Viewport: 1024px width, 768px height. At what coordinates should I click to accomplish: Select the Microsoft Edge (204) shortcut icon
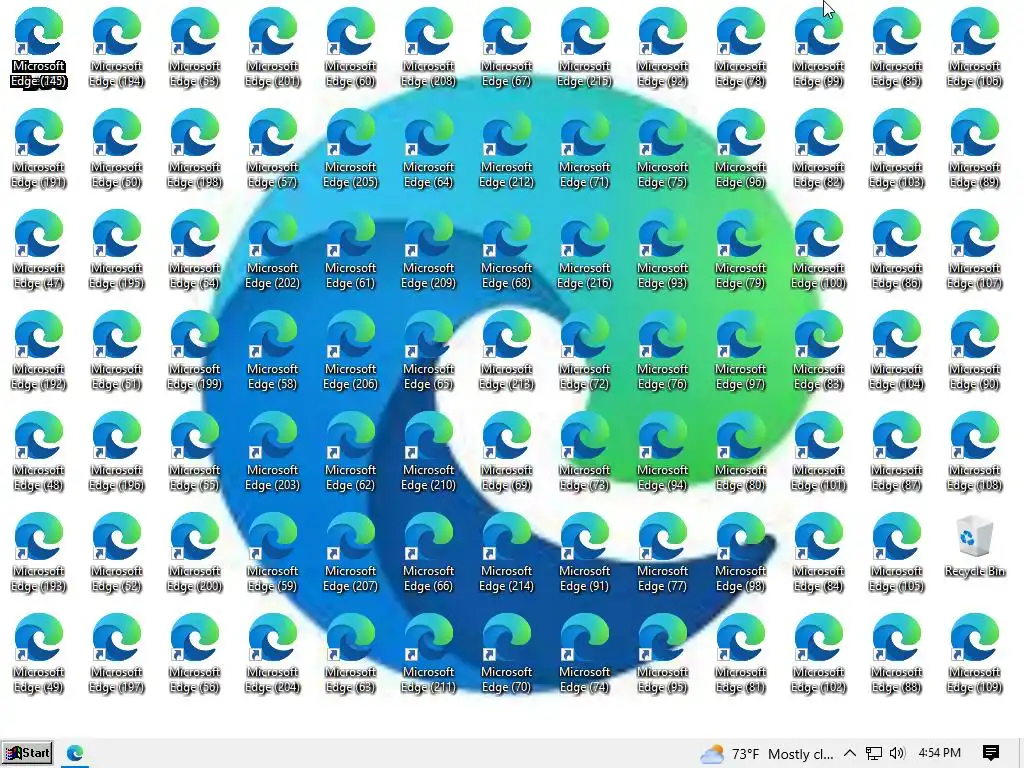coord(272,654)
